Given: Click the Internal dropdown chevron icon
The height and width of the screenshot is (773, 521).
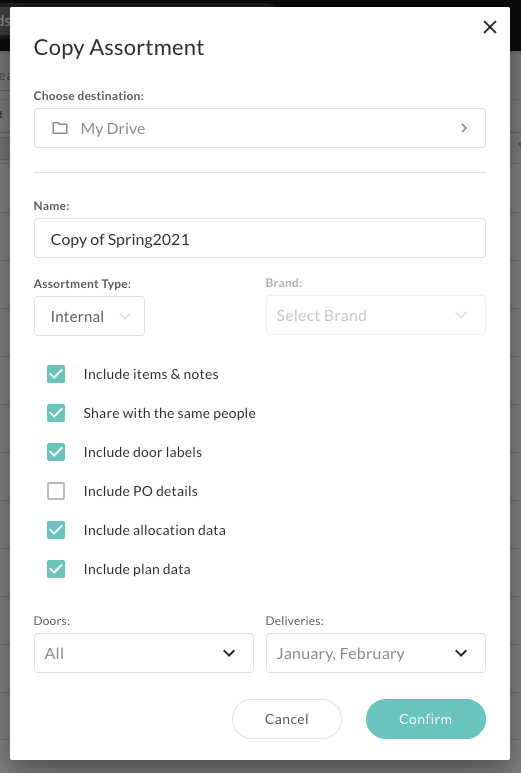Looking at the screenshot, I should (x=125, y=316).
